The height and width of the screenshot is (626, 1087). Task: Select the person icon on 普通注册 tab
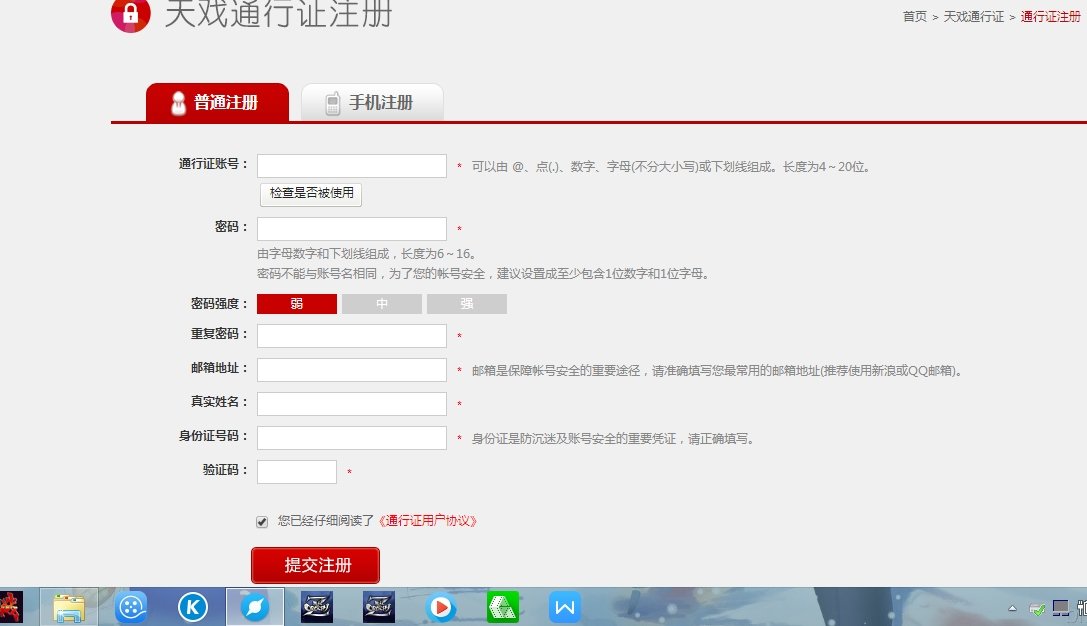(177, 100)
